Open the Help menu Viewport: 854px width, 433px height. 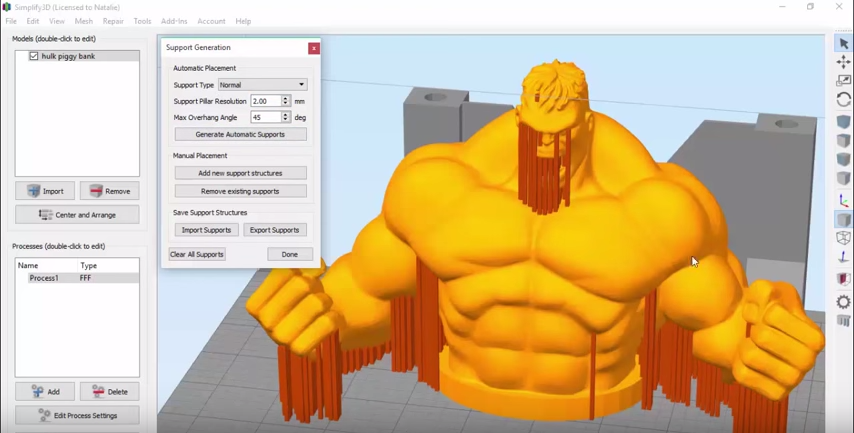(243, 21)
